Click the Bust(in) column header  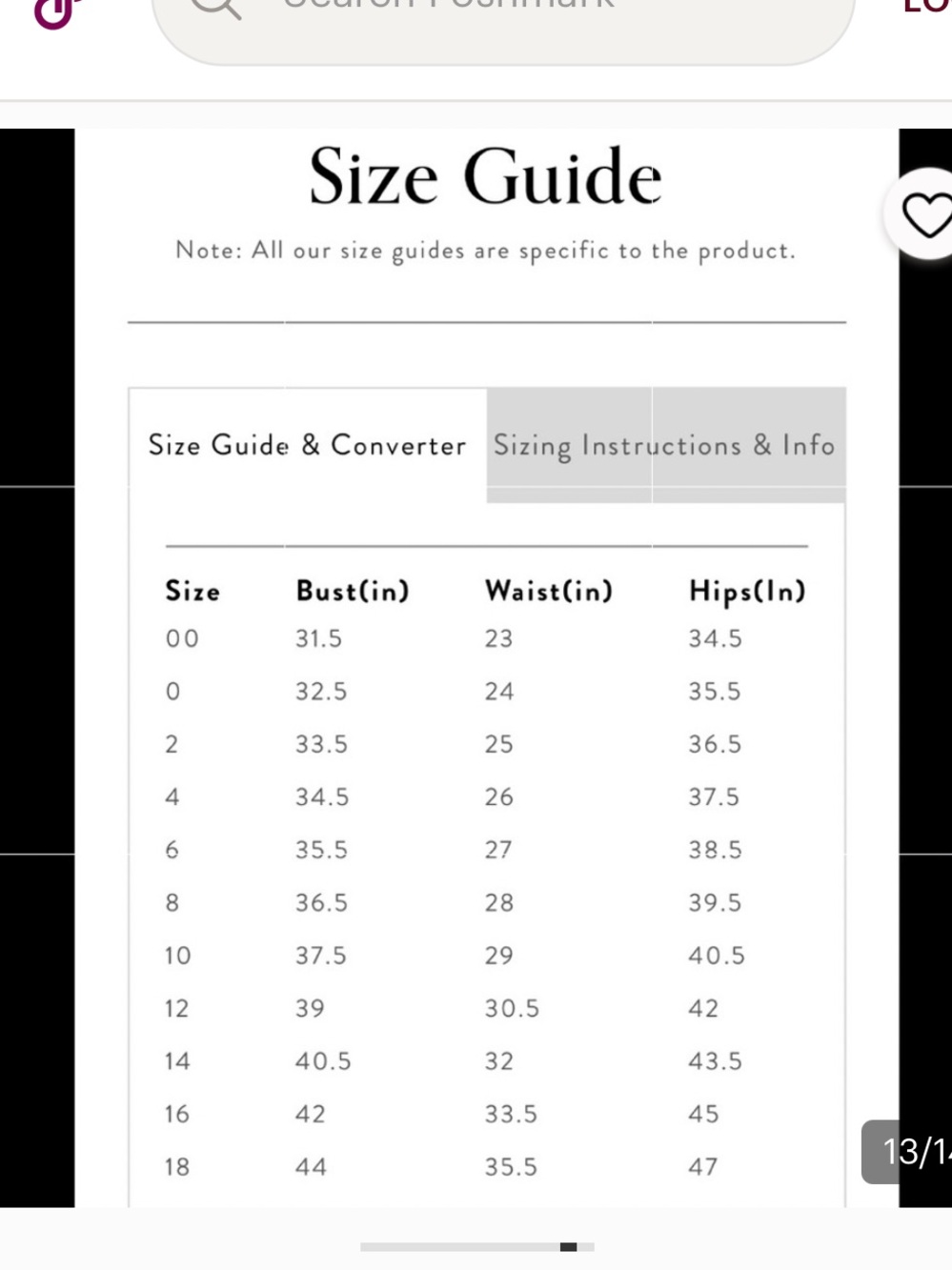coord(353,591)
